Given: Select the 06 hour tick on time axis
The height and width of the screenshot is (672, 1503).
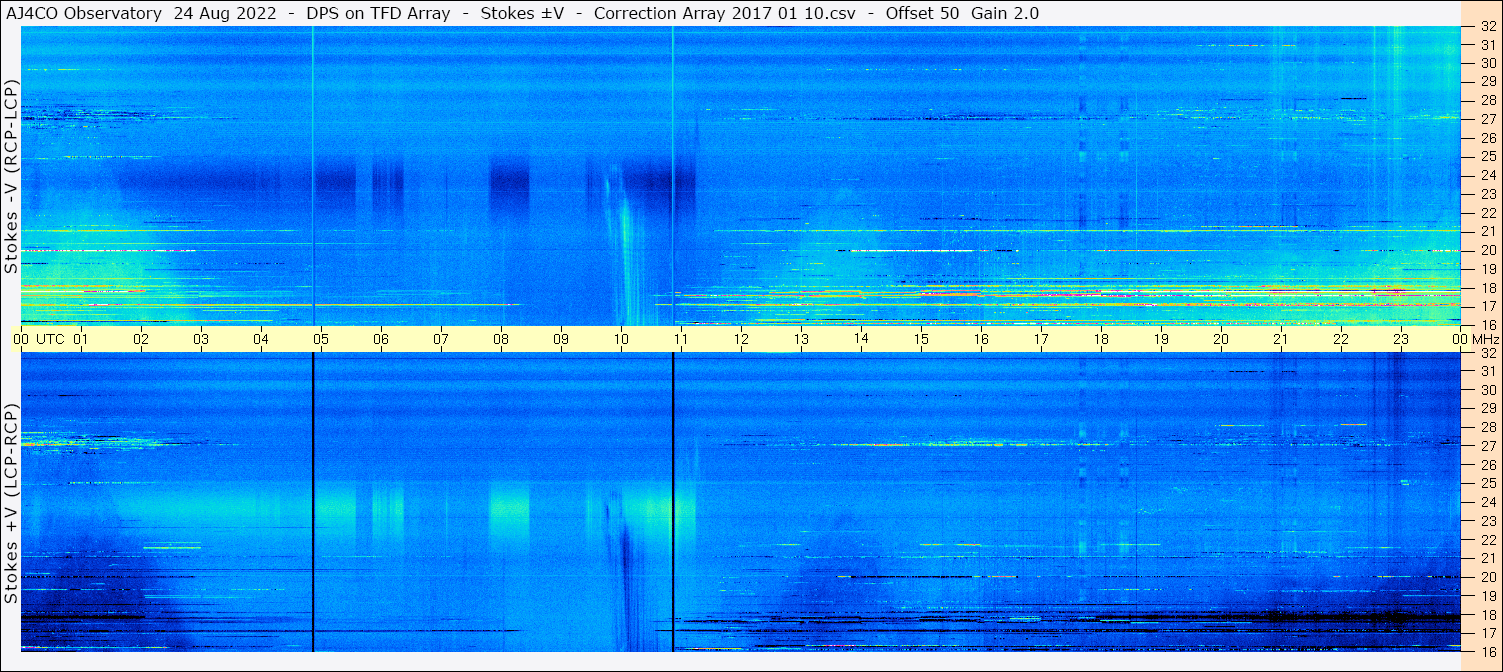Looking at the screenshot, I should (381, 339).
